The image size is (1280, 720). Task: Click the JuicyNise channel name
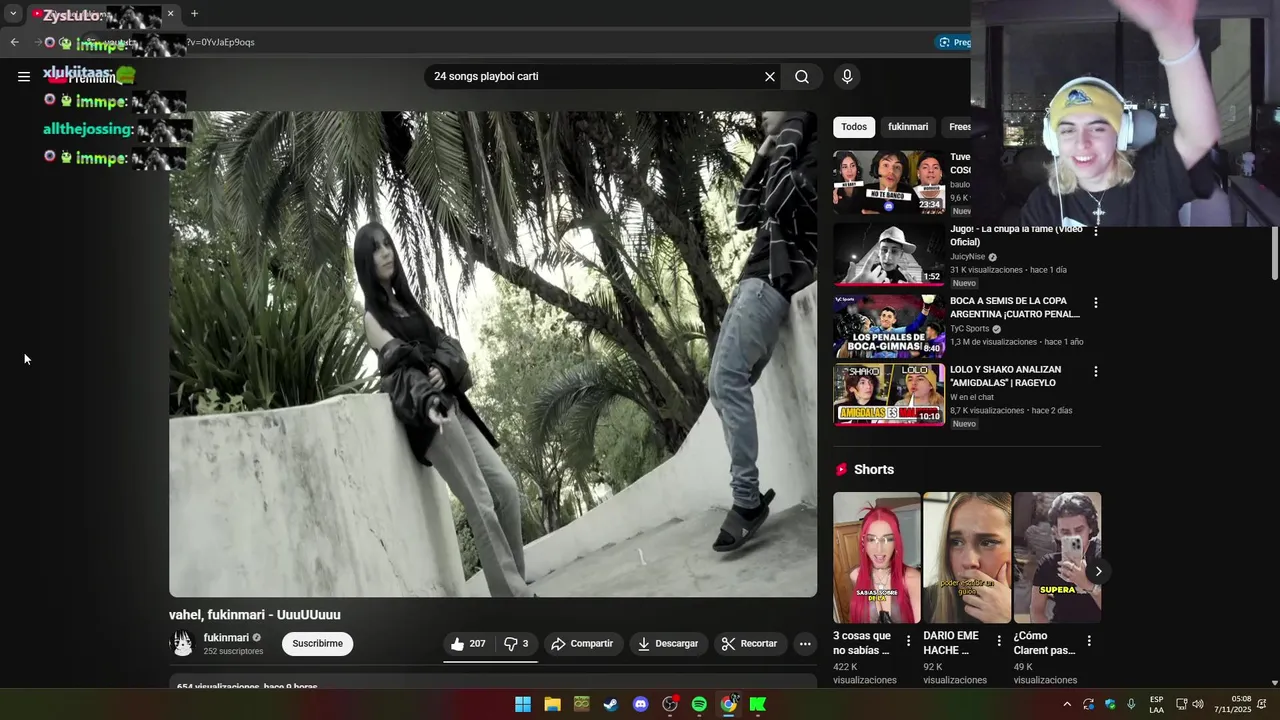pyautogui.click(x=967, y=257)
